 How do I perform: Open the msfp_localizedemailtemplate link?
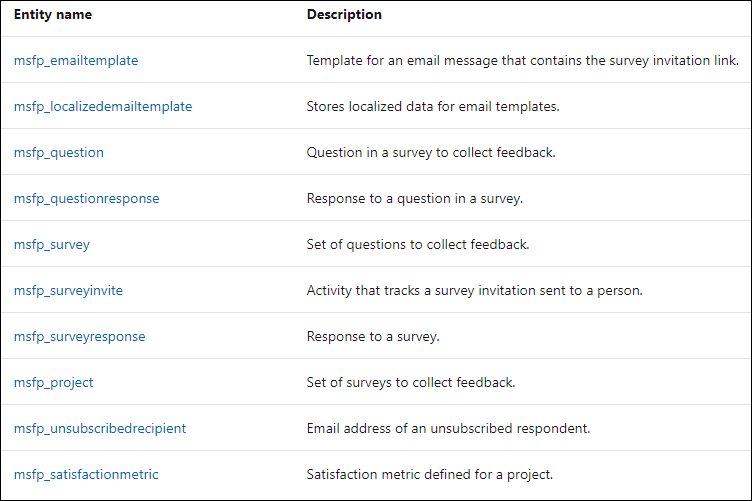[x=103, y=106]
